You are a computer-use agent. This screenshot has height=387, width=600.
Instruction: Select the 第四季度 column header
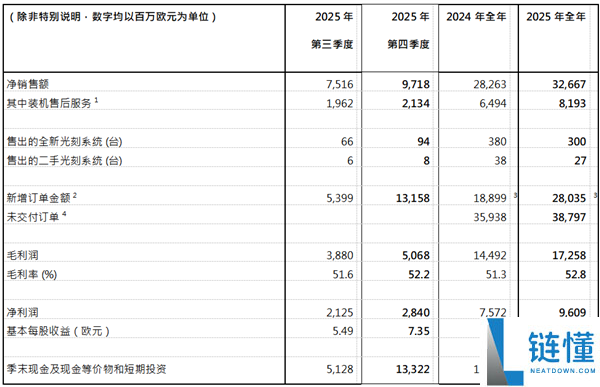point(408,44)
